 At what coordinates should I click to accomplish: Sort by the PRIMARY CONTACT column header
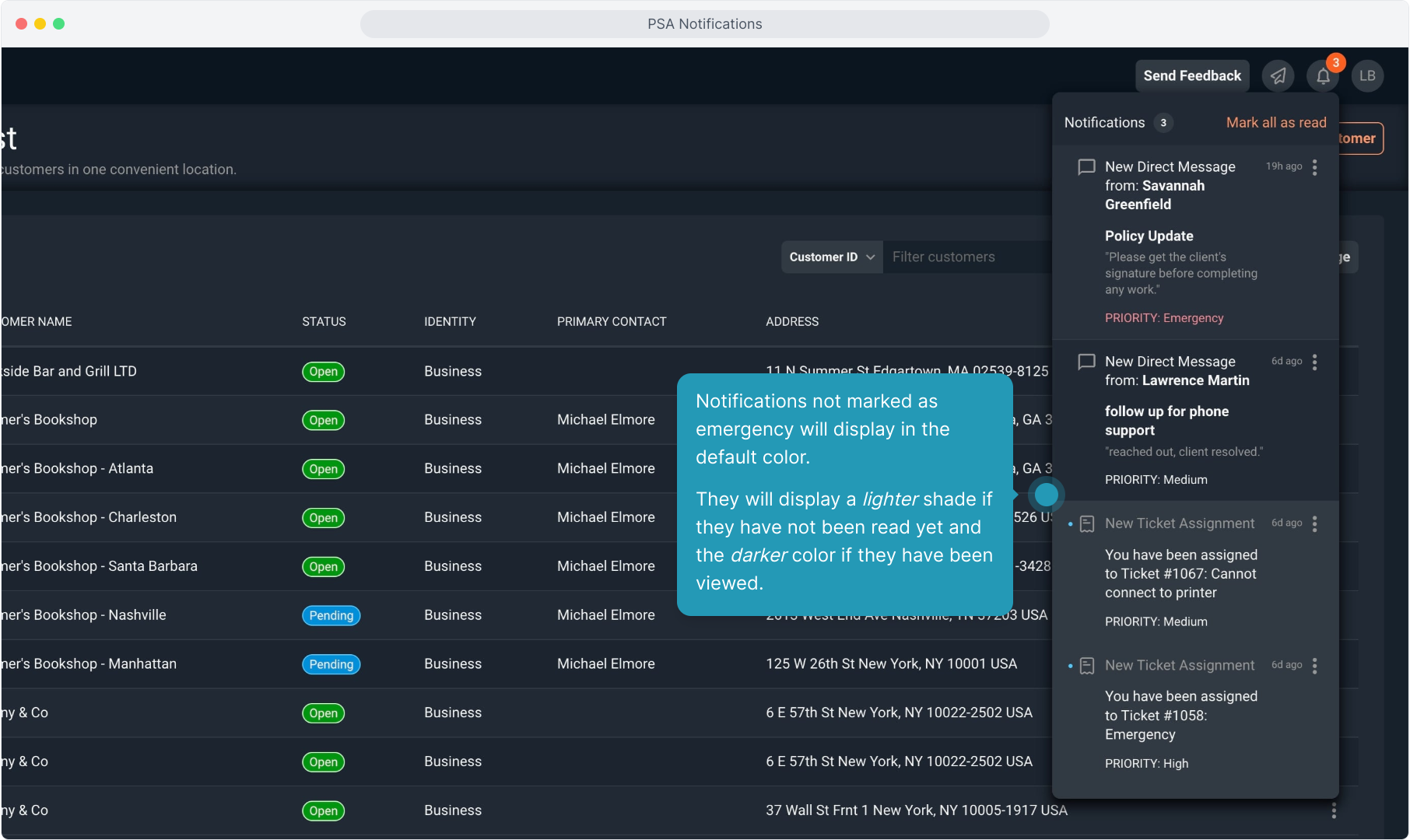pos(611,322)
